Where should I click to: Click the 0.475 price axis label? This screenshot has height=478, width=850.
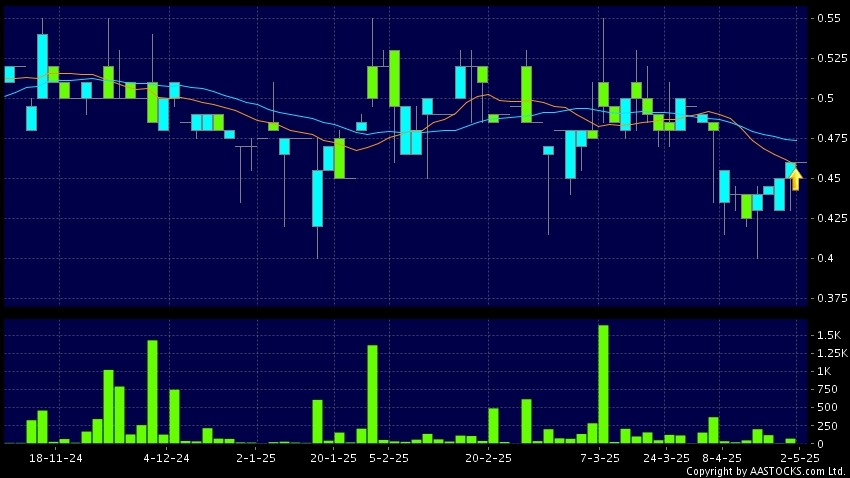click(833, 138)
